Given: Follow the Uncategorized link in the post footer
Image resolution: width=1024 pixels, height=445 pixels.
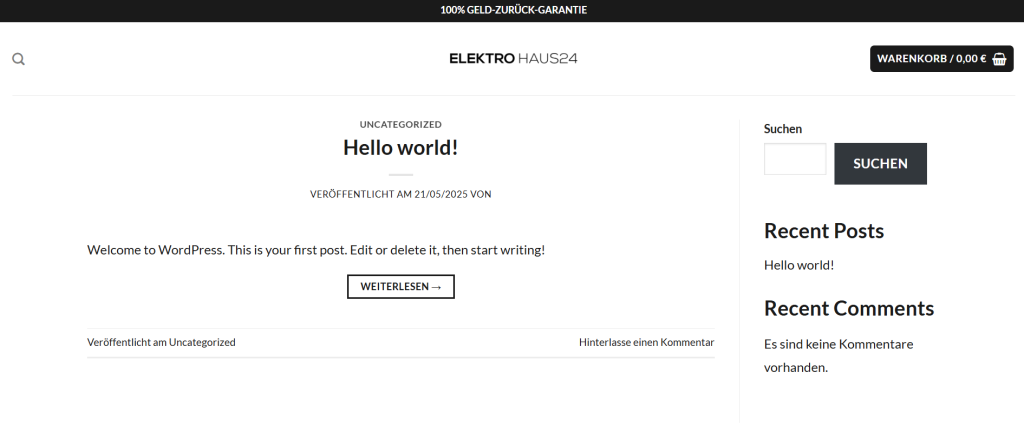Looking at the screenshot, I should [x=202, y=342].
